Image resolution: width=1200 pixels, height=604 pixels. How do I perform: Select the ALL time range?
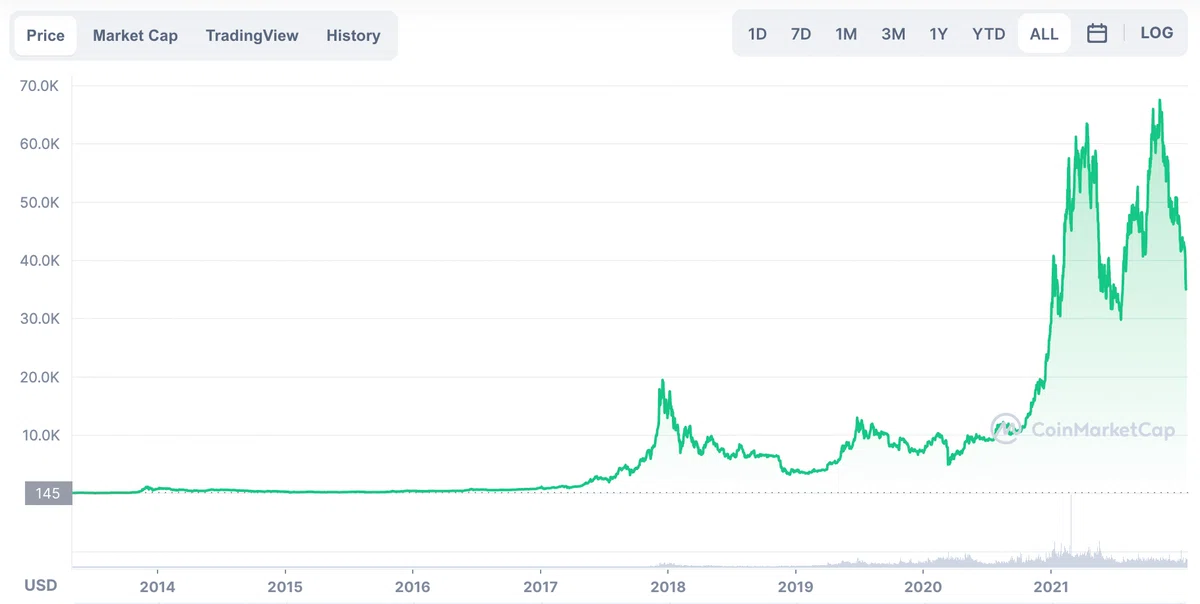point(1044,34)
